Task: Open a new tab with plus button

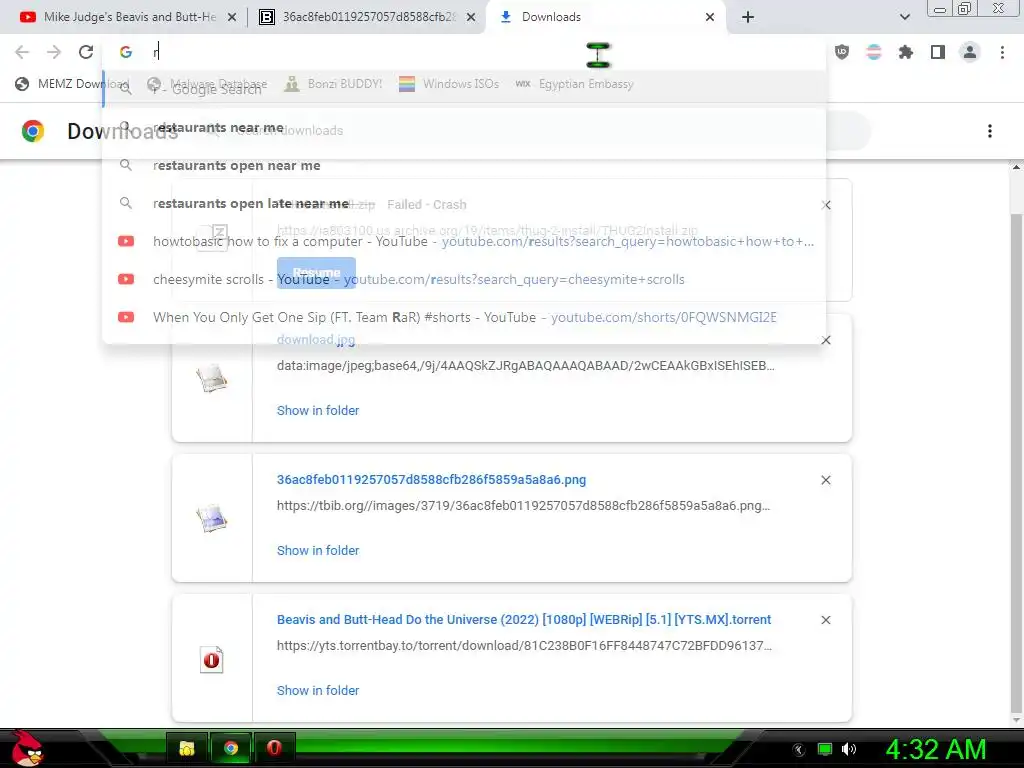Action: point(748,17)
